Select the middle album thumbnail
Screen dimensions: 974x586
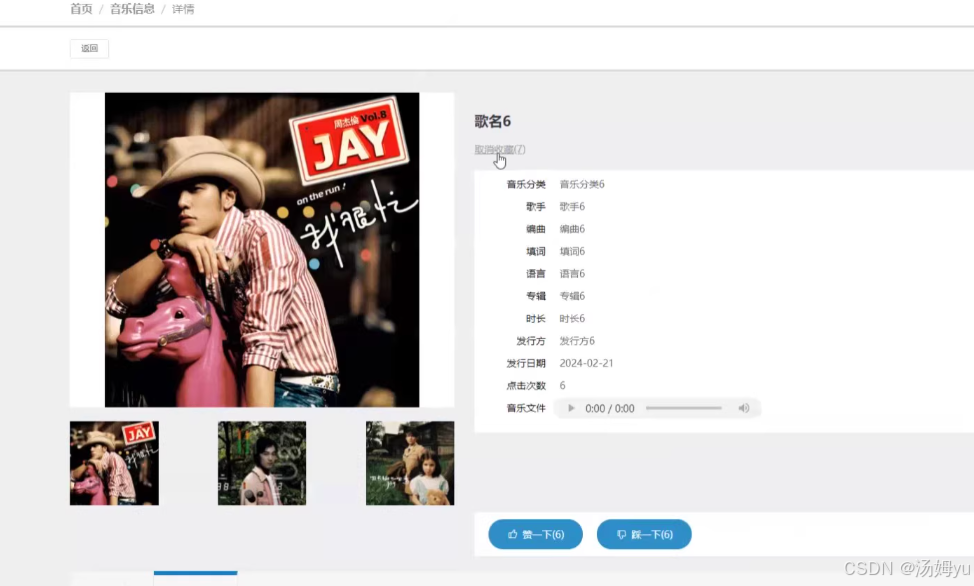click(x=261, y=462)
